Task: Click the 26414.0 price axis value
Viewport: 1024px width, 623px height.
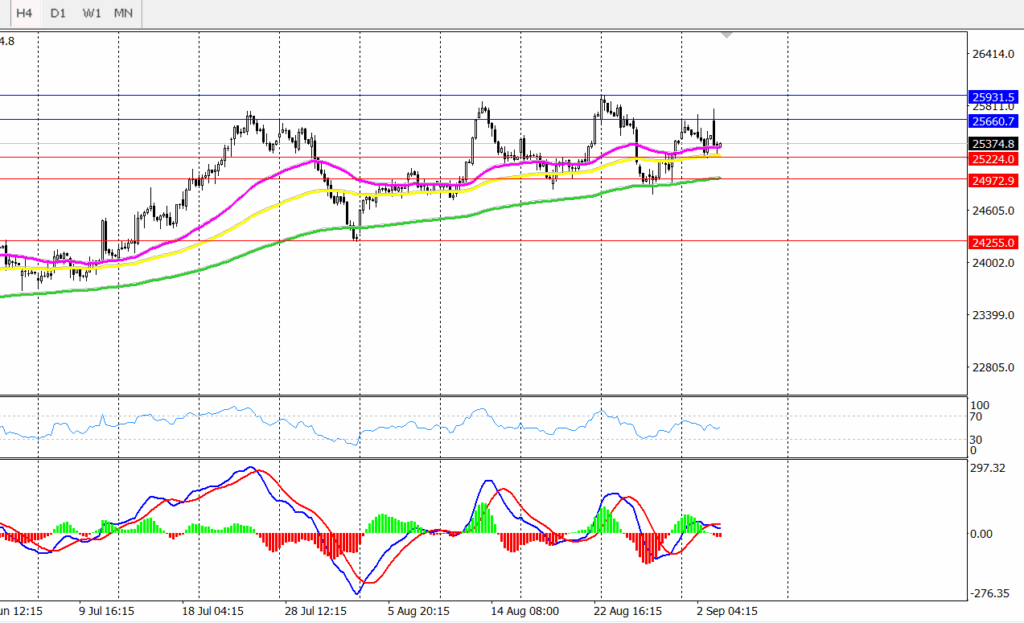Action: point(993,54)
